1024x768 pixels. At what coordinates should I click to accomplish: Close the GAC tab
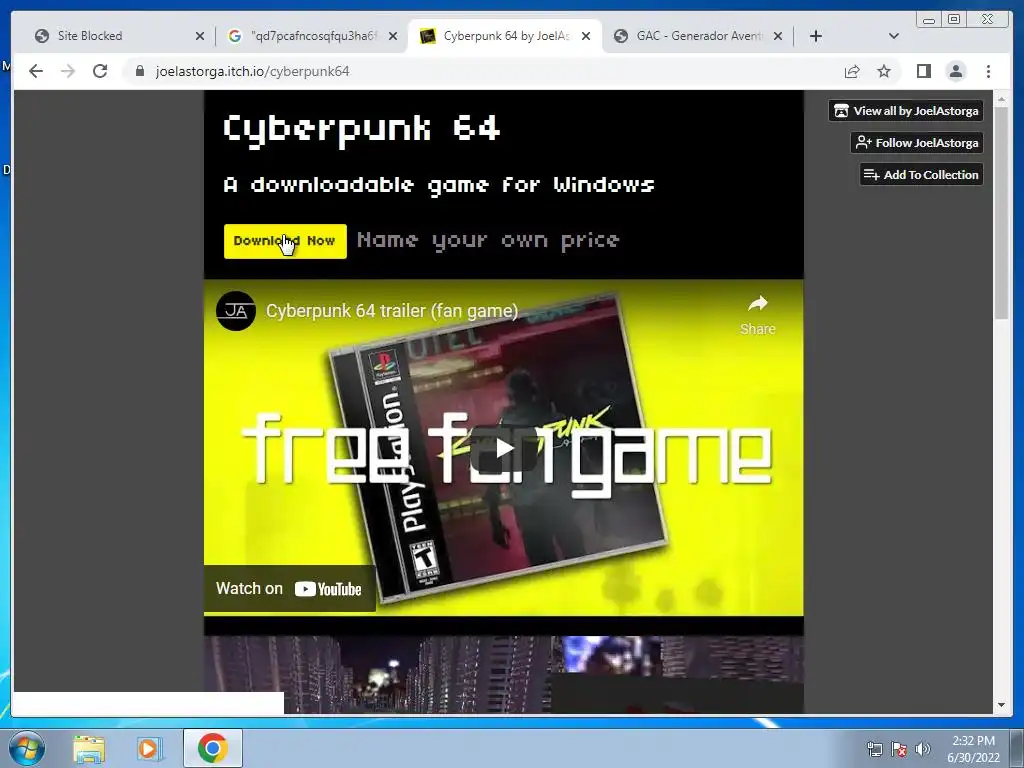778,36
